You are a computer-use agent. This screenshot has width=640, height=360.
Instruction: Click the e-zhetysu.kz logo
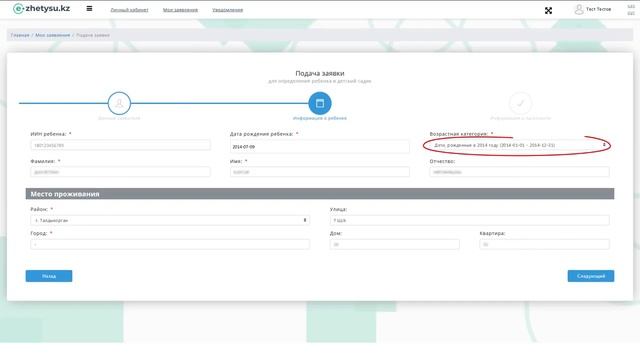(x=41, y=8)
